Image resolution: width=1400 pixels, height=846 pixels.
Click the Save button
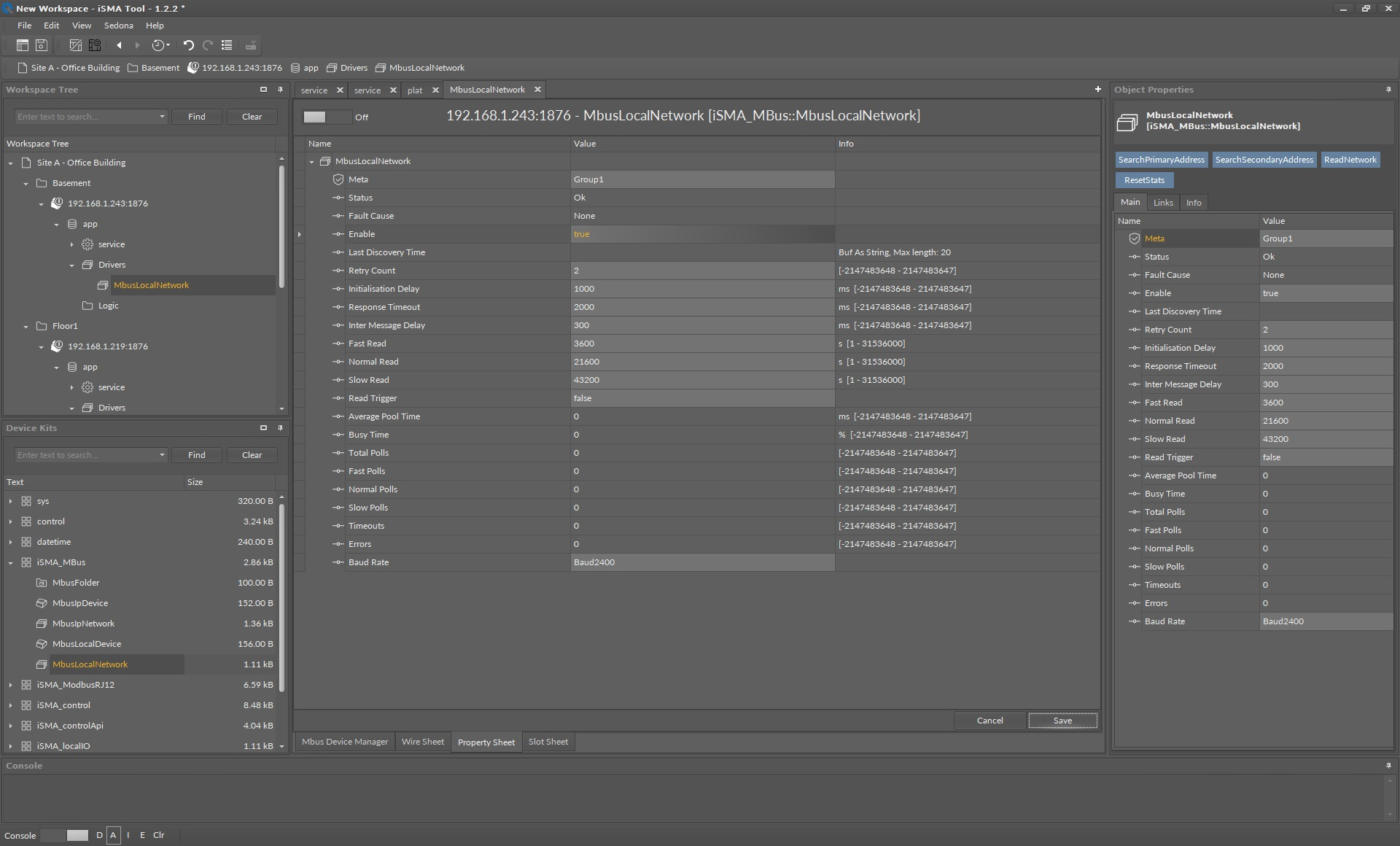(1062, 721)
